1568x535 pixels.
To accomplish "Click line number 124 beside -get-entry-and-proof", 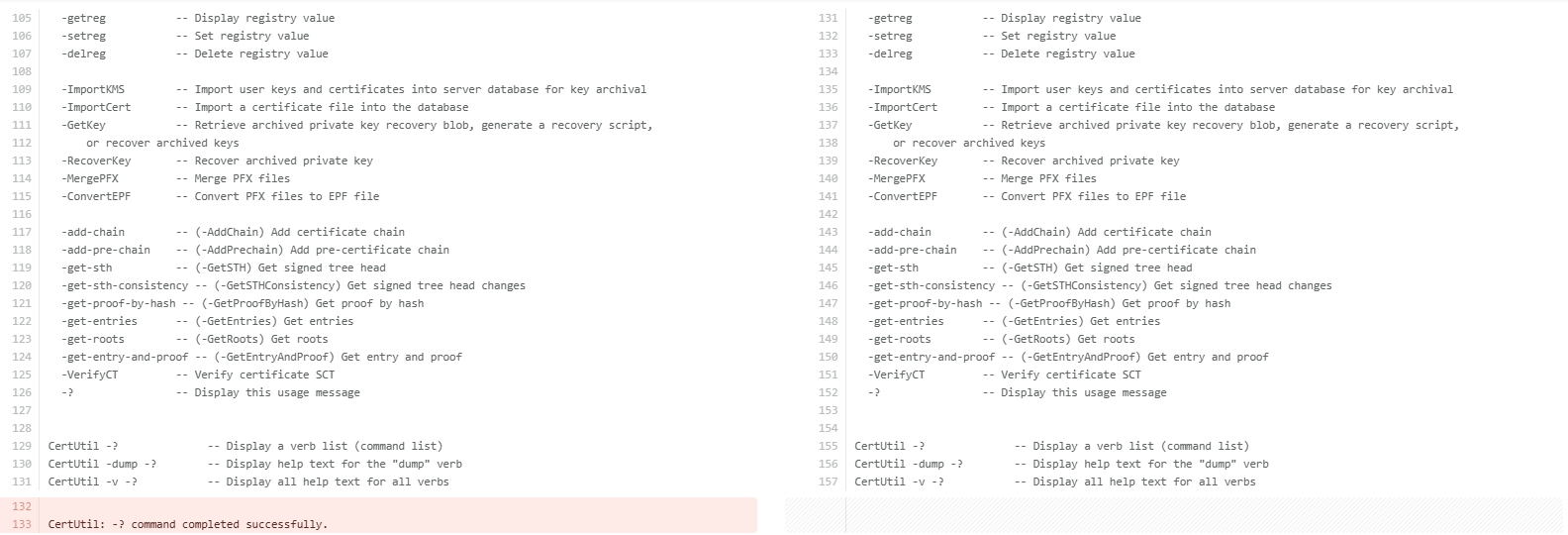I will (21, 357).
